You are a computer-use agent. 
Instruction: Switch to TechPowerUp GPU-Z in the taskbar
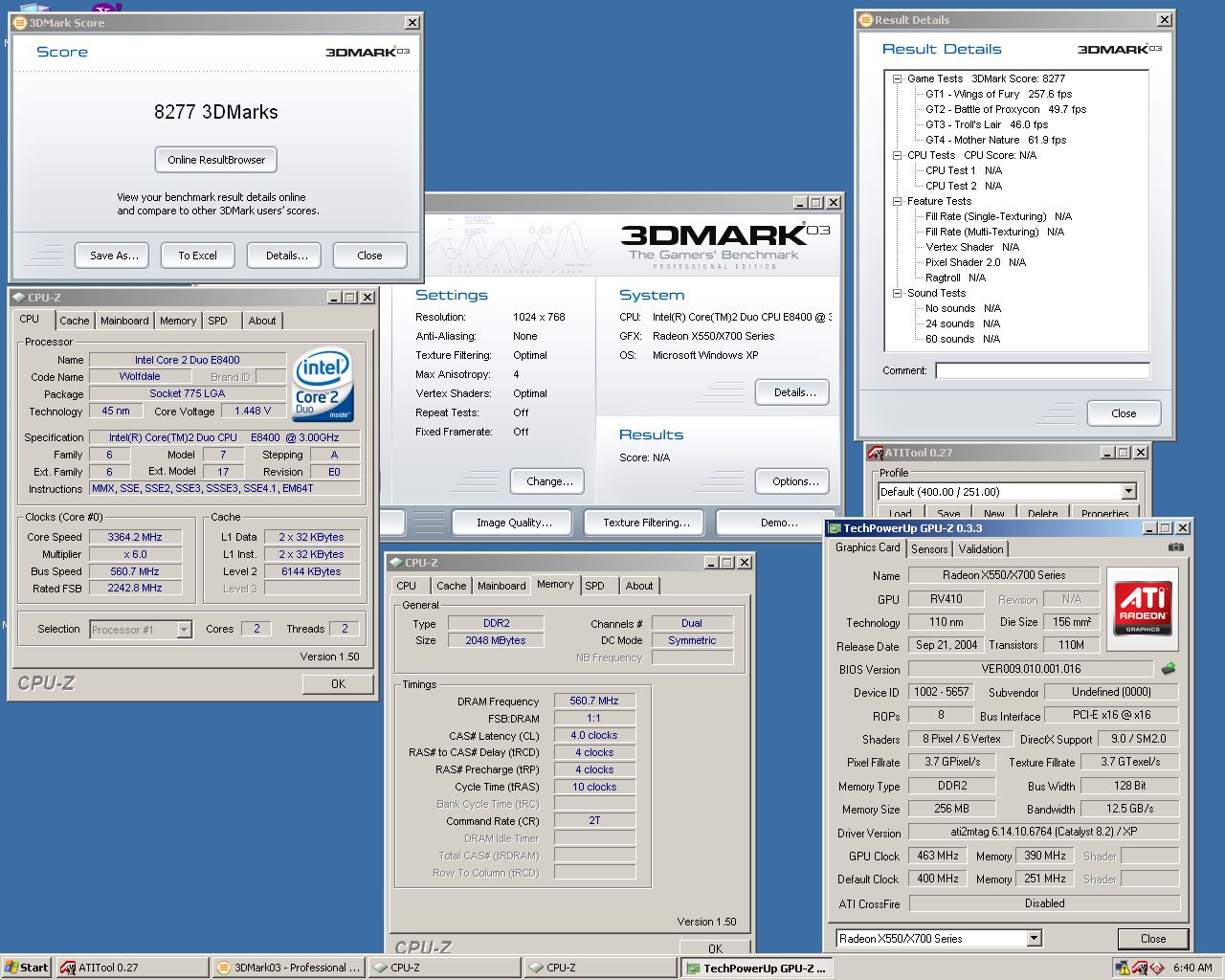[757, 968]
